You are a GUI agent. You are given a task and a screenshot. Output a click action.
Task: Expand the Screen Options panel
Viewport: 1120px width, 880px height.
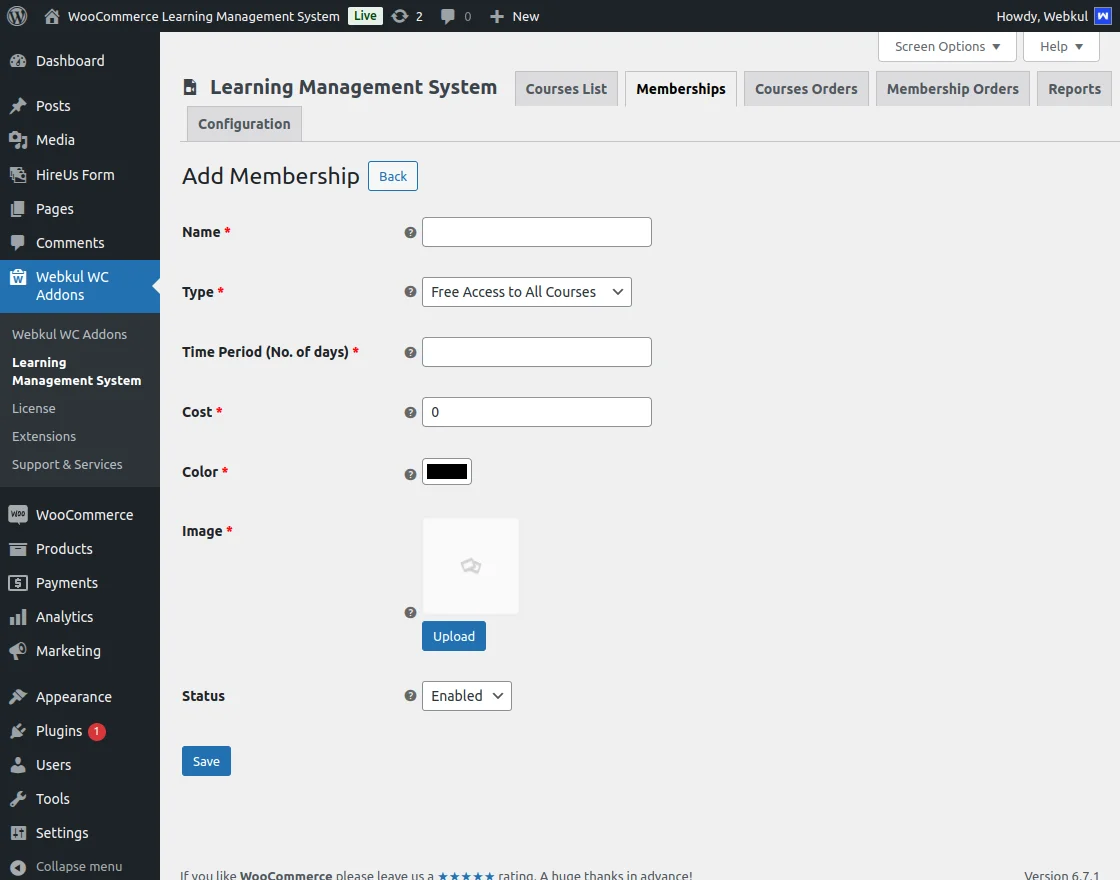(946, 46)
